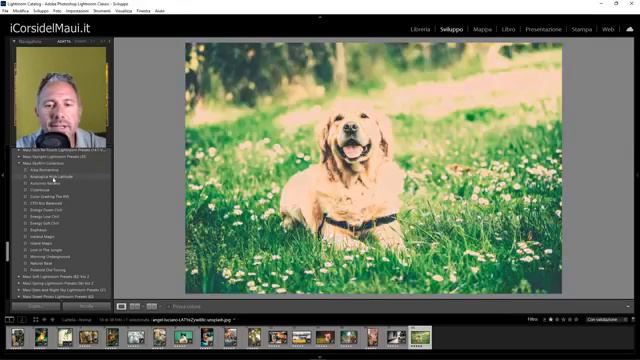
Task: Open the File menu
Action: 5,11
